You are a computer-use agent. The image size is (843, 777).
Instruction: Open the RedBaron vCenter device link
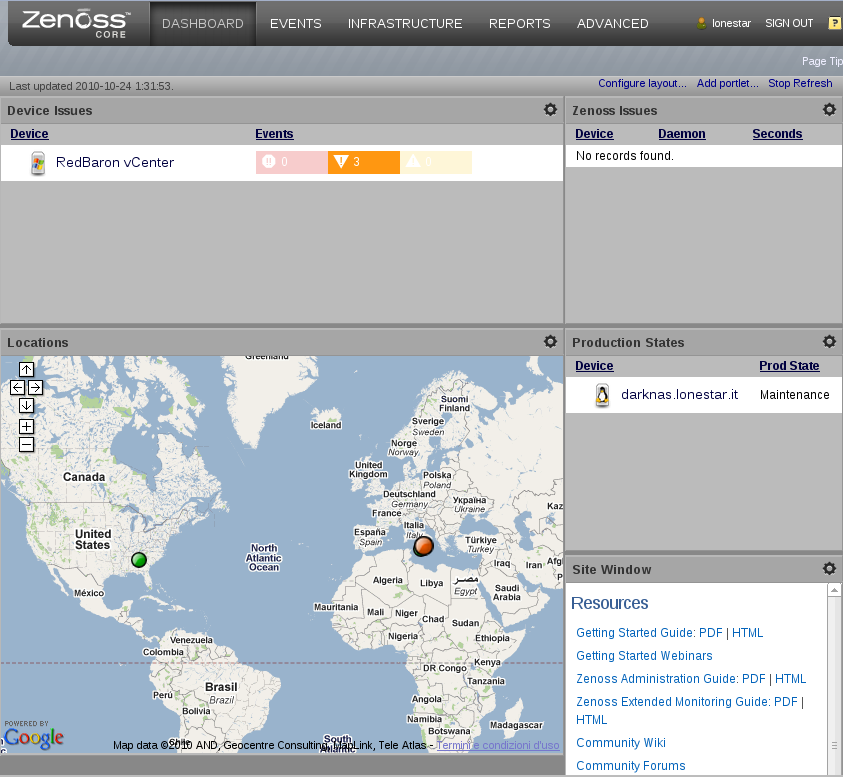(115, 162)
